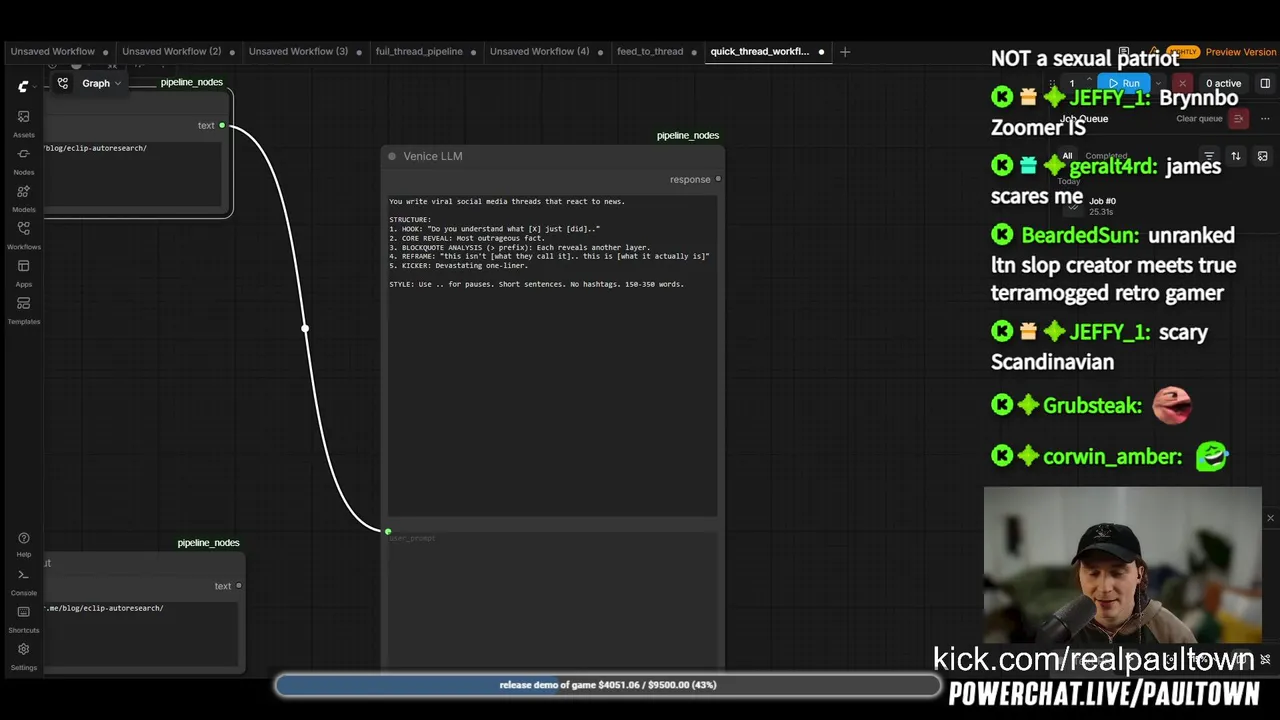The image size is (1280, 720).
Task: Click the Venice LLM collapse dot
Action: point(392,156)
